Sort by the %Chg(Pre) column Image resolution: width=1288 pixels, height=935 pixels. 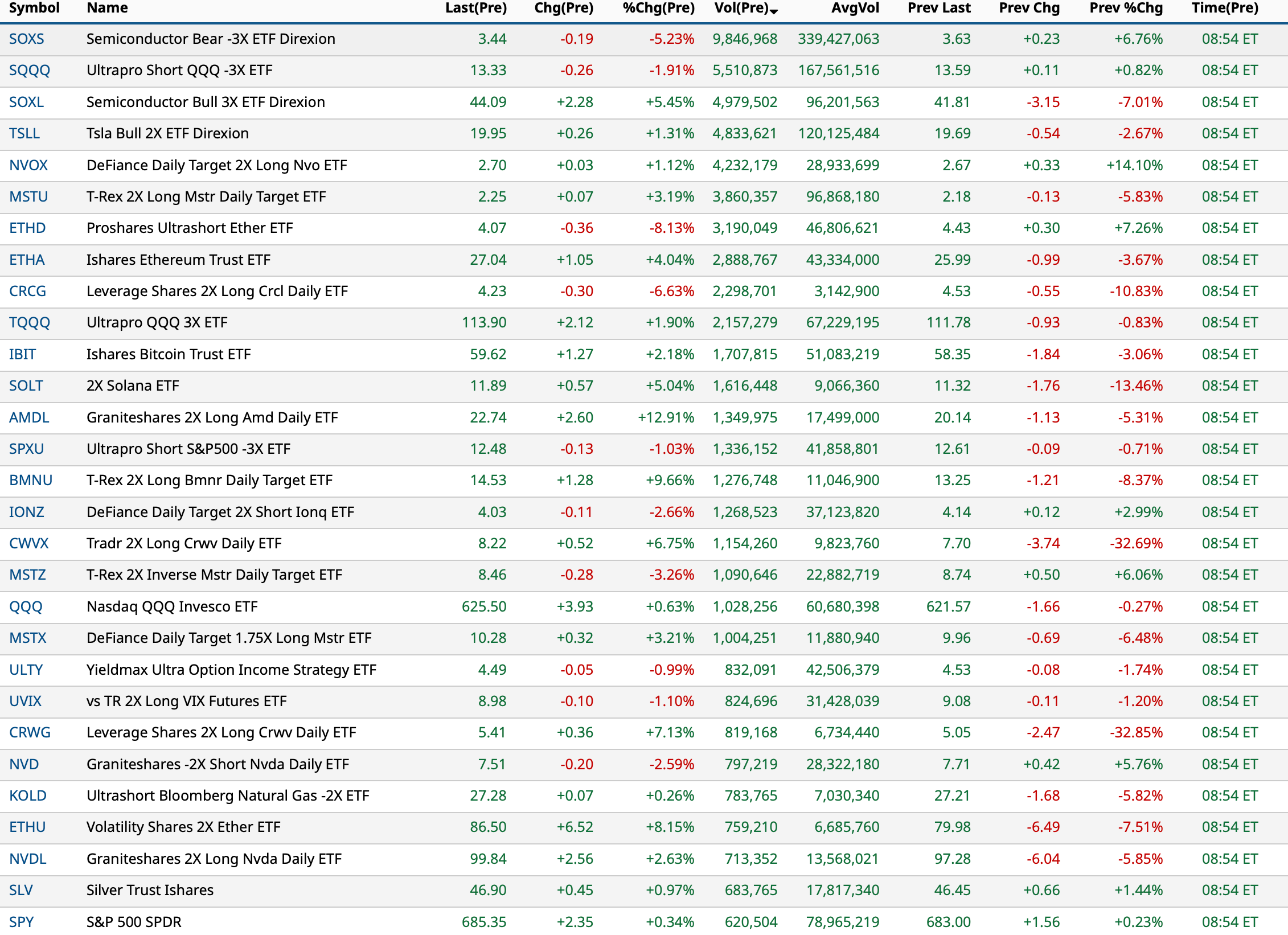[658, 8]
